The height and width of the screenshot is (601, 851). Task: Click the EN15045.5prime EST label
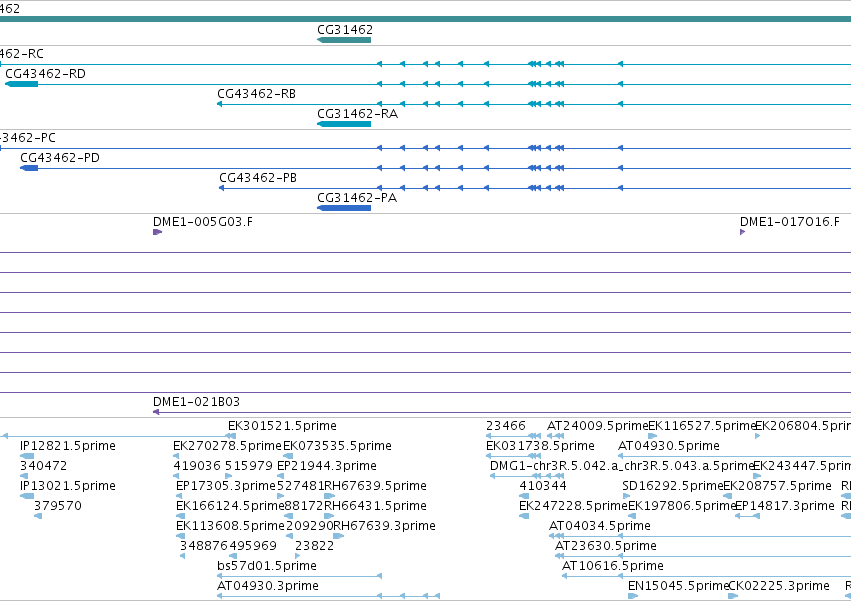pos(678,586)
